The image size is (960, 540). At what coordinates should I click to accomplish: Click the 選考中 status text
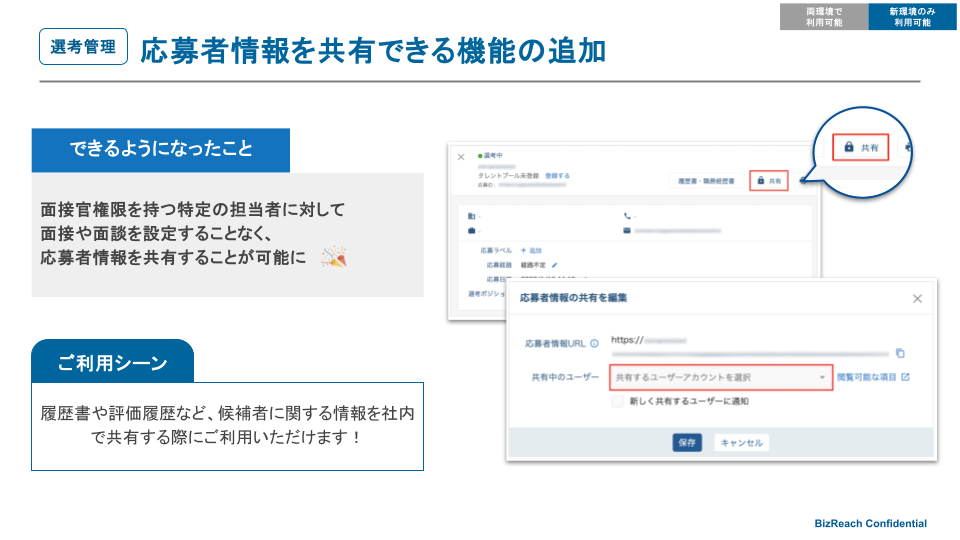click(x=493, y=156)
